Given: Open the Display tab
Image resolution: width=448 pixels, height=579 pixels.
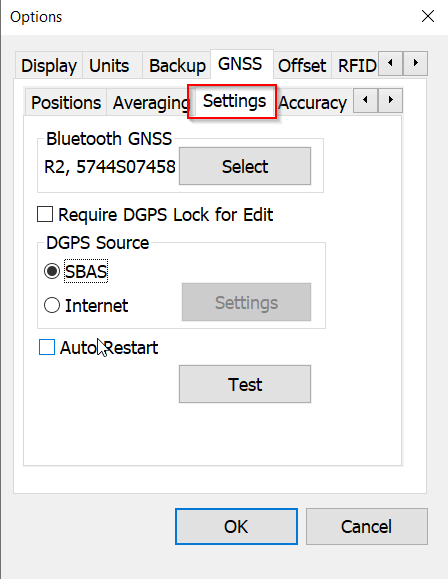Looking at the screenshot, I should point(49,66).
